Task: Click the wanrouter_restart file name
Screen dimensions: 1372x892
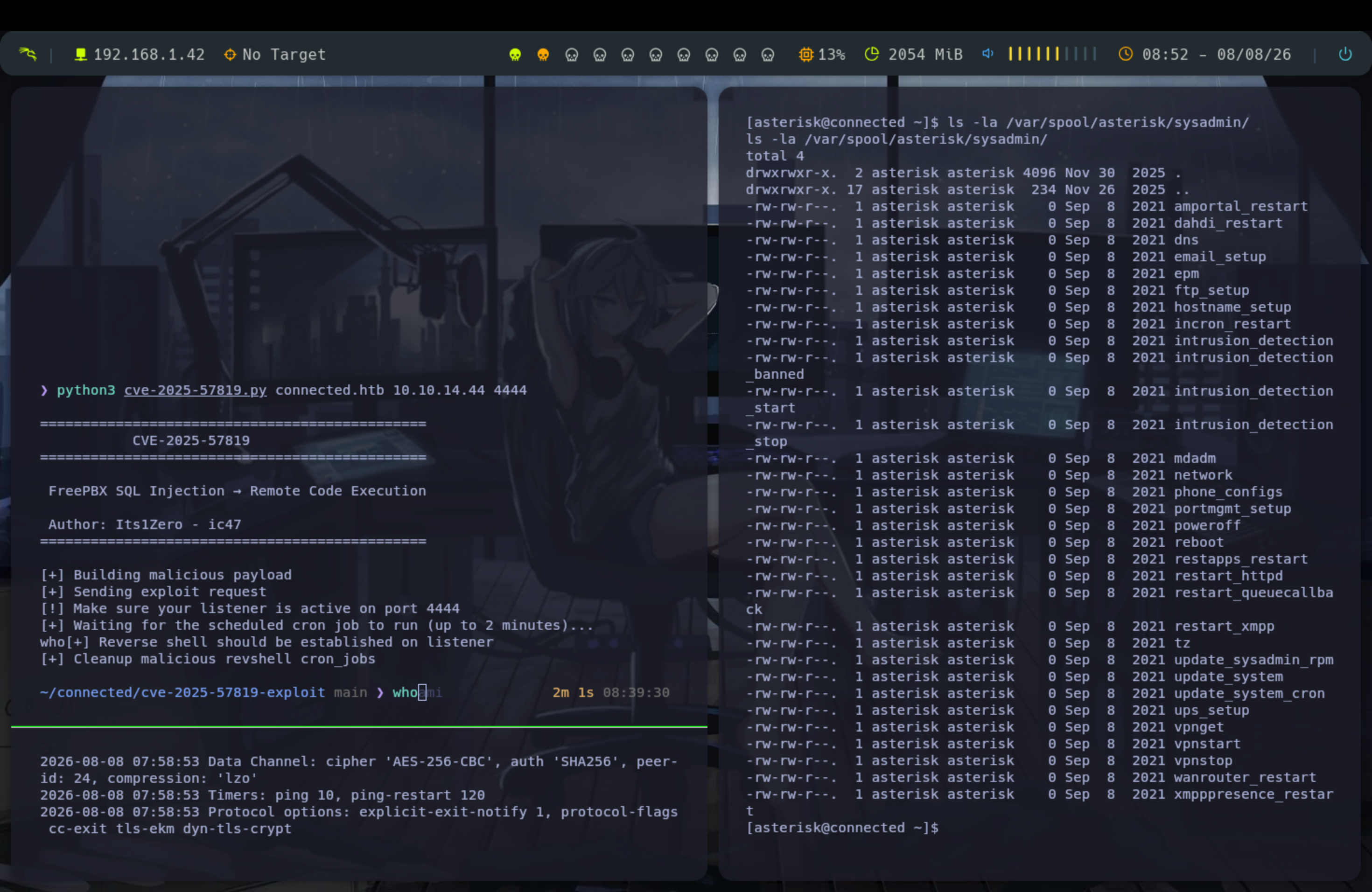Action: tap(1245, 777)
